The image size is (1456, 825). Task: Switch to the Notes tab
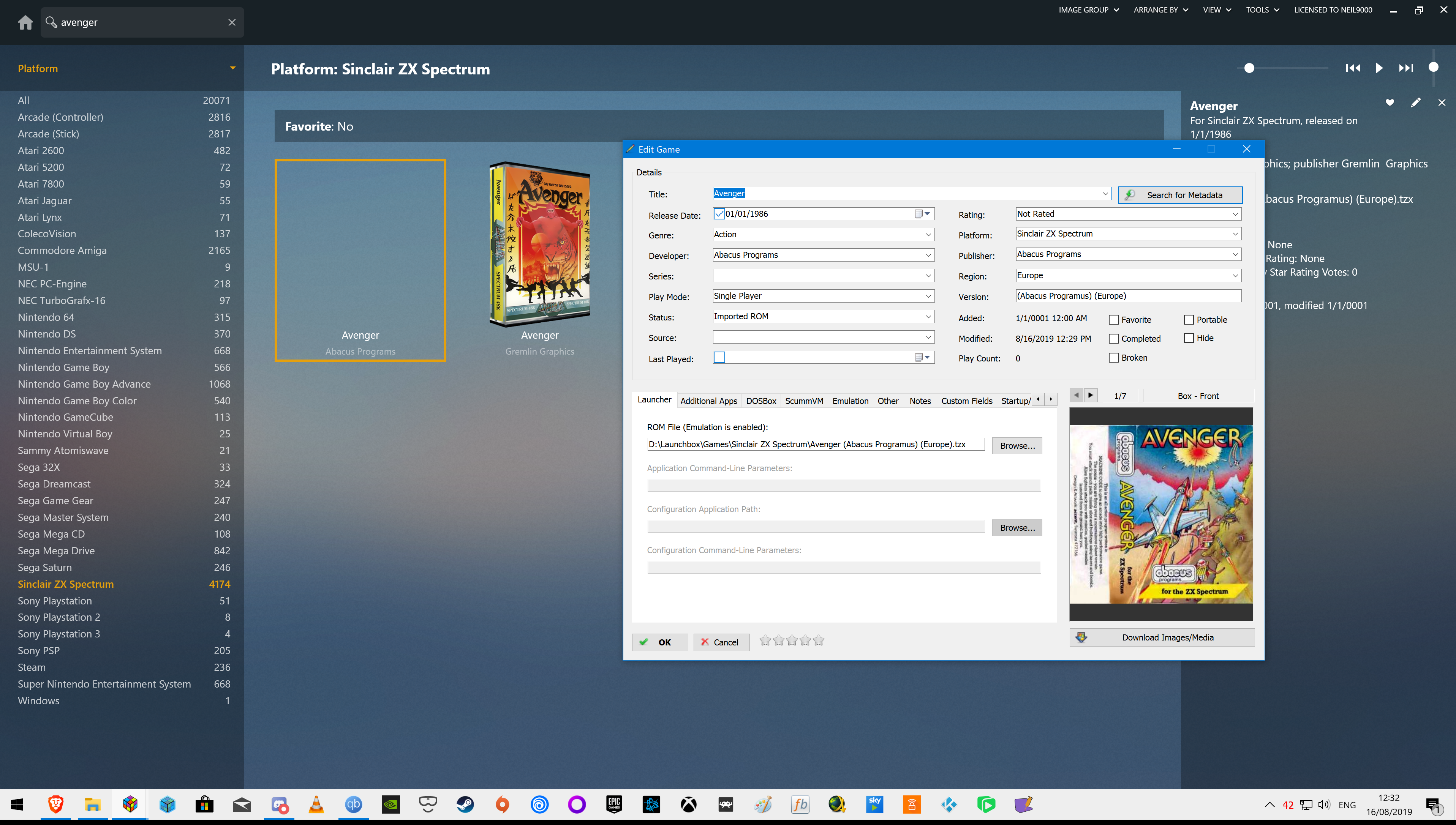coord(920,401)
